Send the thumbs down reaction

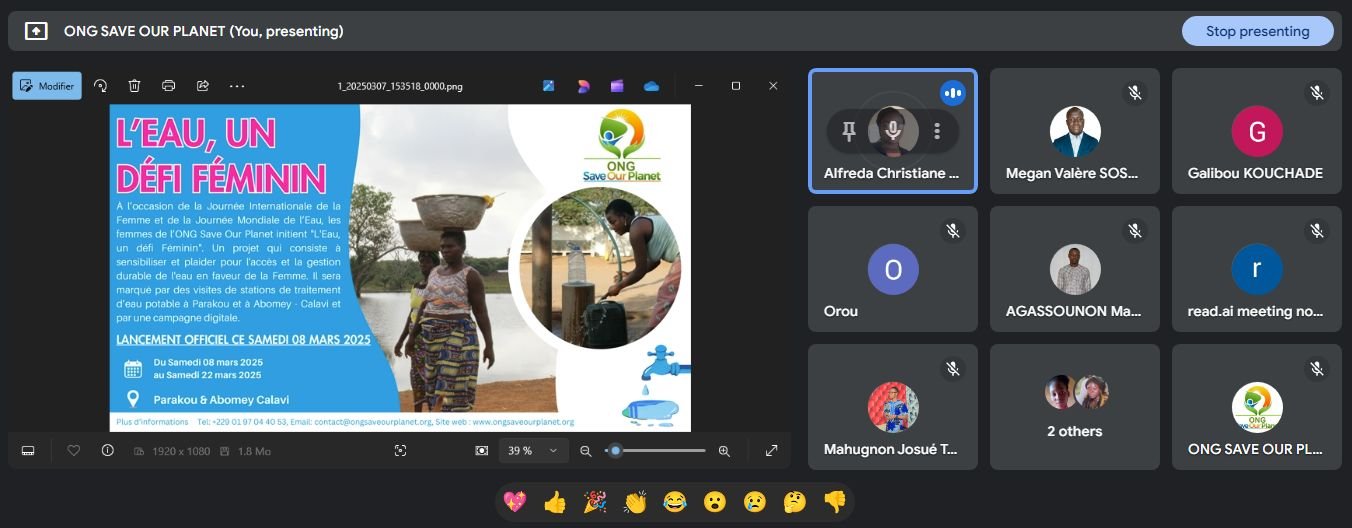[x=834, y=501]
